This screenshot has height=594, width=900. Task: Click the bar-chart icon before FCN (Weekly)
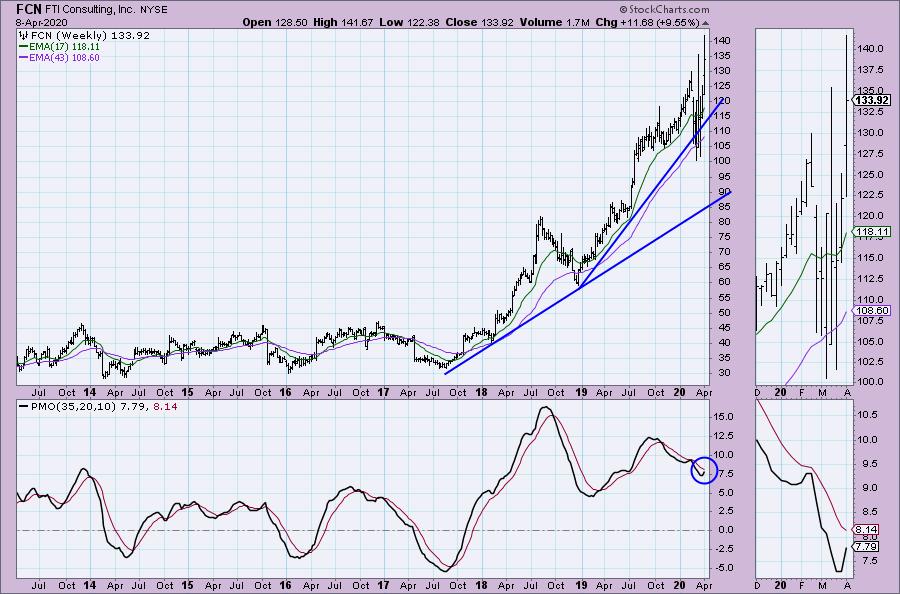point(24,36)
